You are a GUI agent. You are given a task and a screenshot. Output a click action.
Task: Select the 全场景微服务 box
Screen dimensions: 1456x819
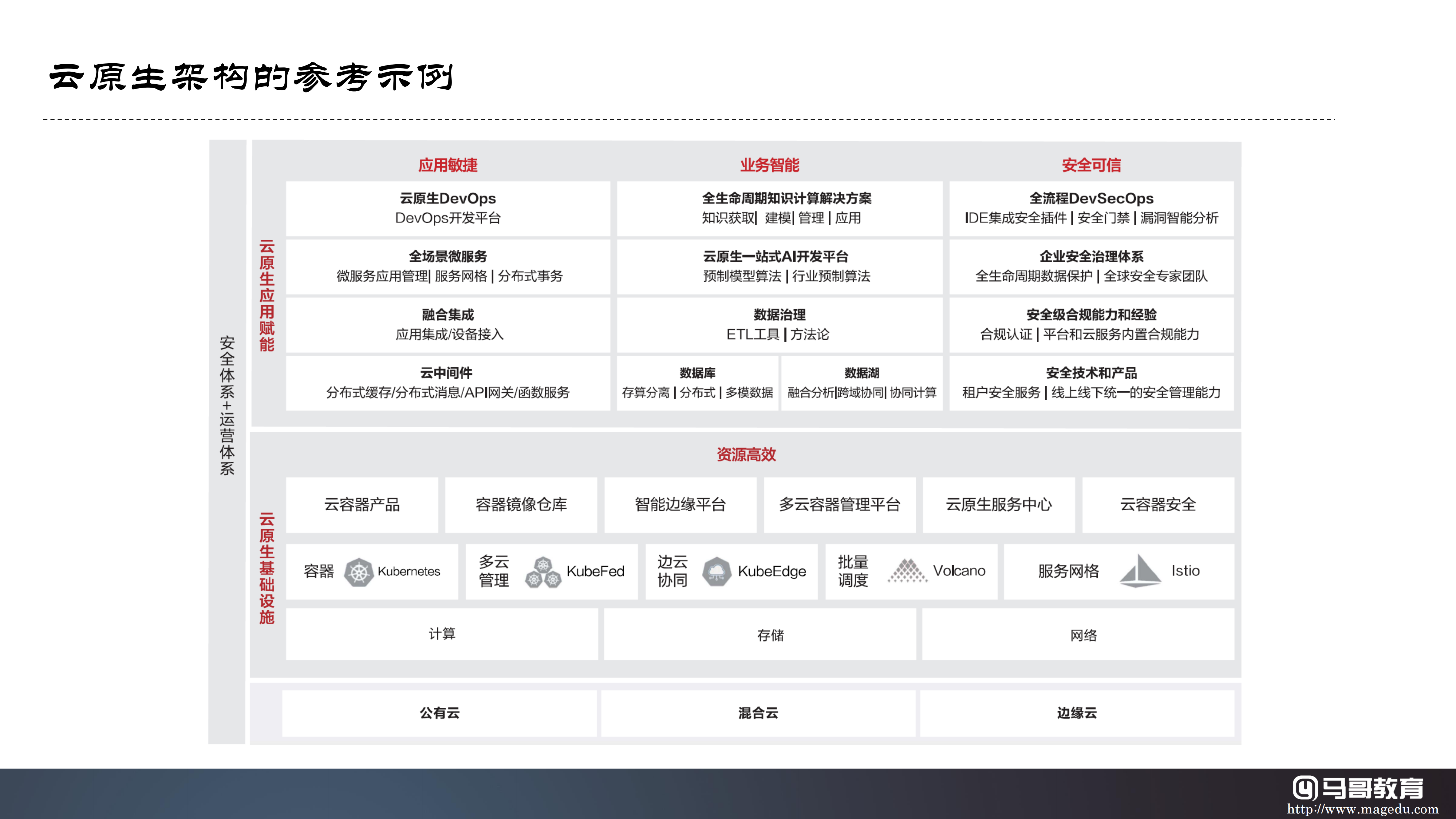(448, 266)
